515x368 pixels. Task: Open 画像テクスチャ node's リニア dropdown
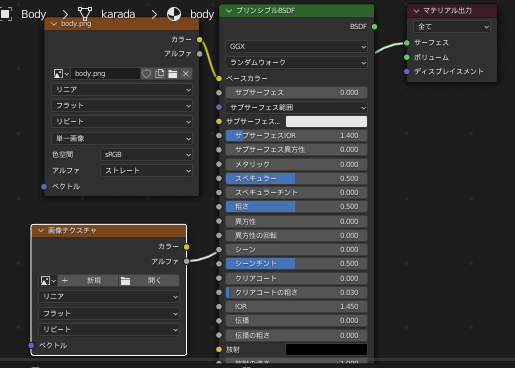click(x=109, y=297)
